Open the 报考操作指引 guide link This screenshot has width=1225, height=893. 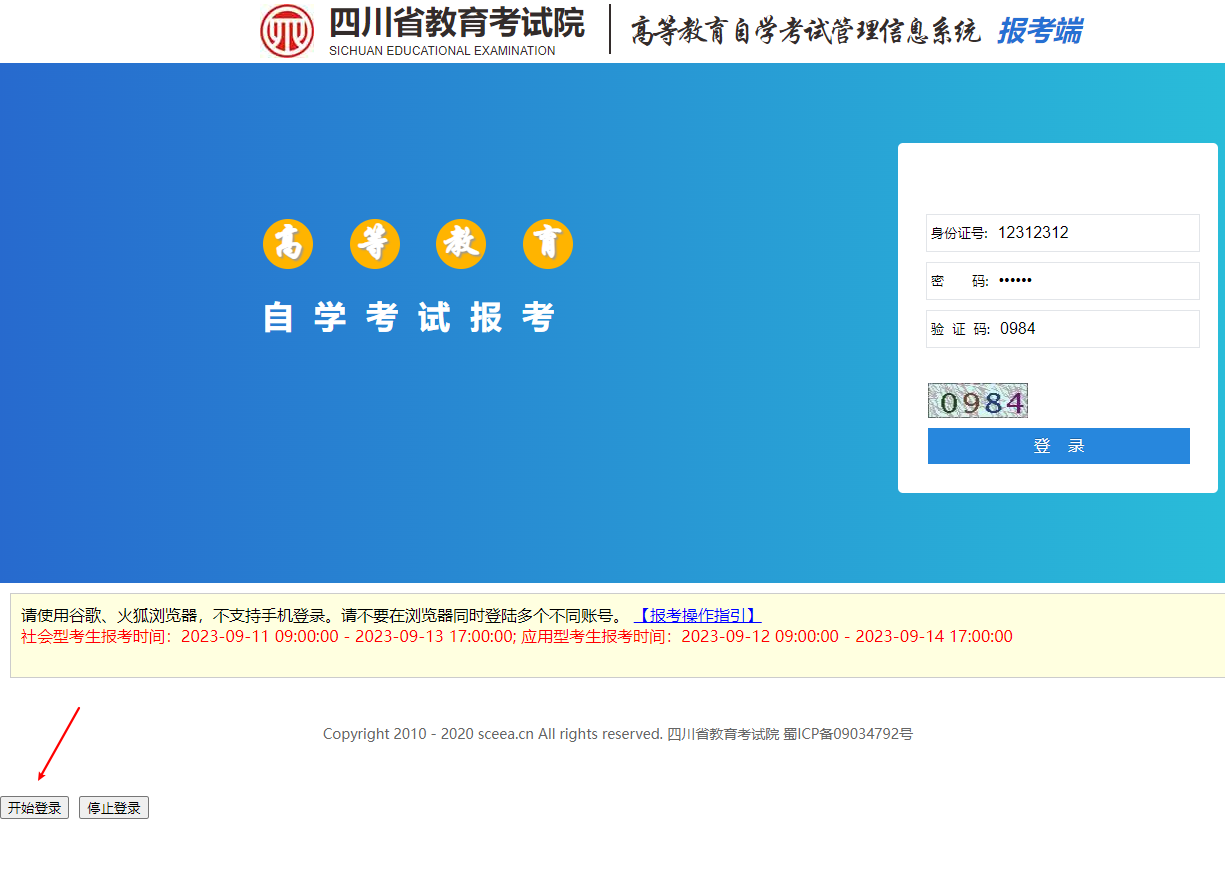pyautogui.click(x=697, y=615)
